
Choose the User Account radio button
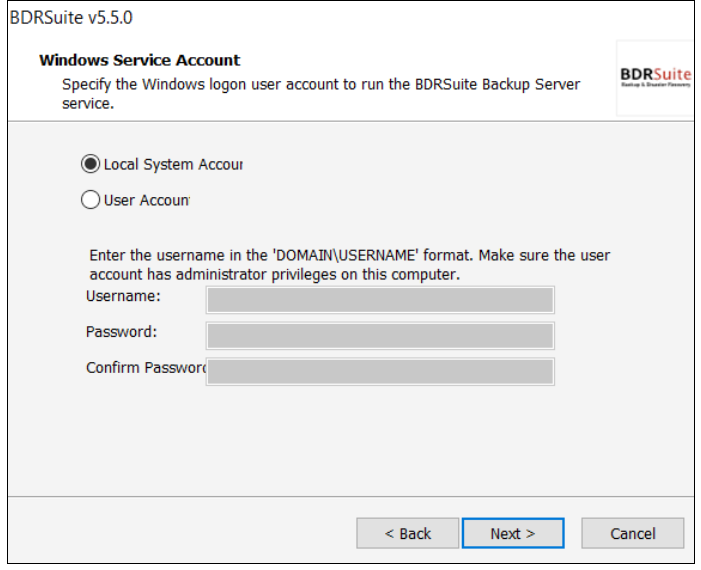(90, 200)
